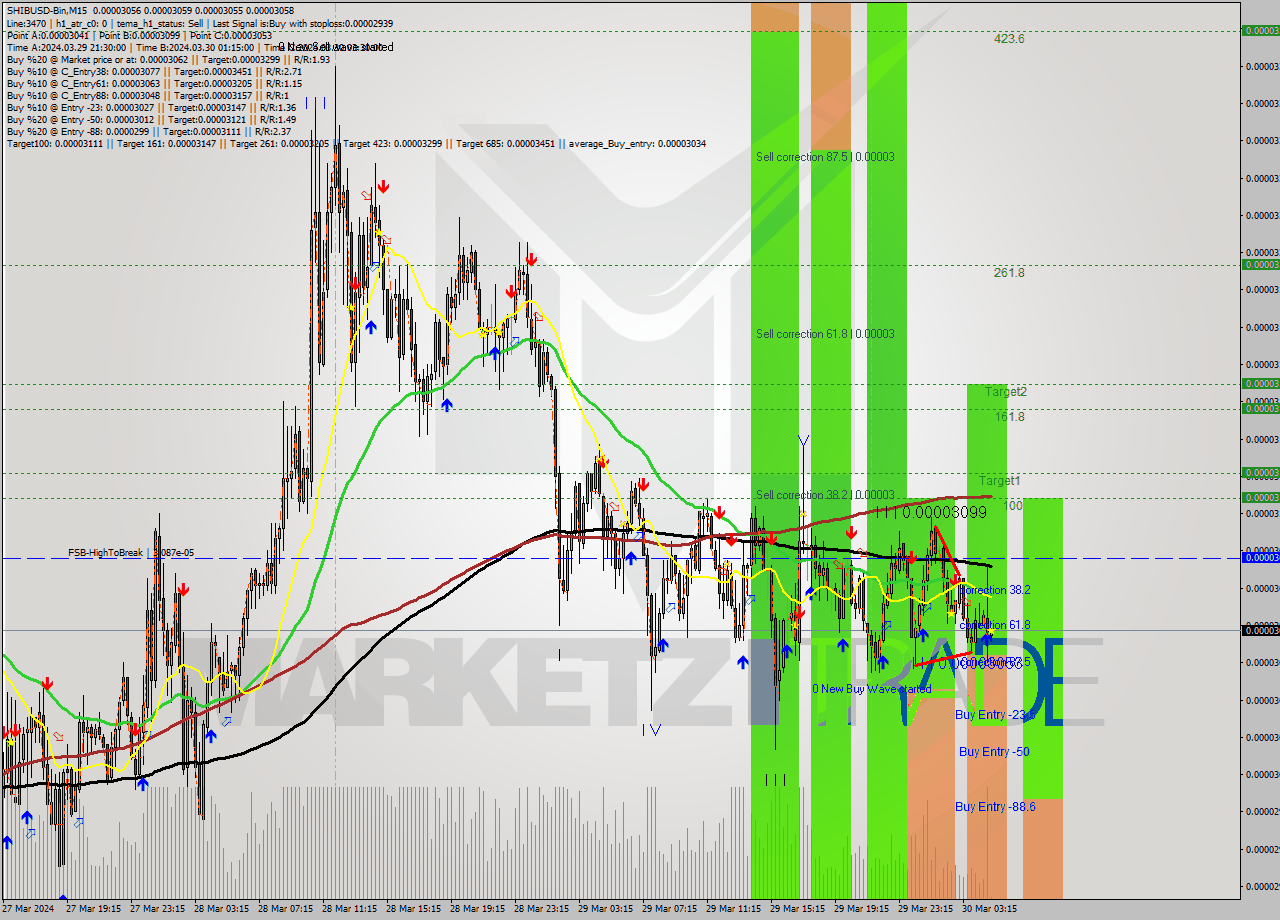Screen dimensions: 1280x920
Task: Click the 'Line:3470 | h1_atr_c0: 0' info line
Action: coord(200,23)
